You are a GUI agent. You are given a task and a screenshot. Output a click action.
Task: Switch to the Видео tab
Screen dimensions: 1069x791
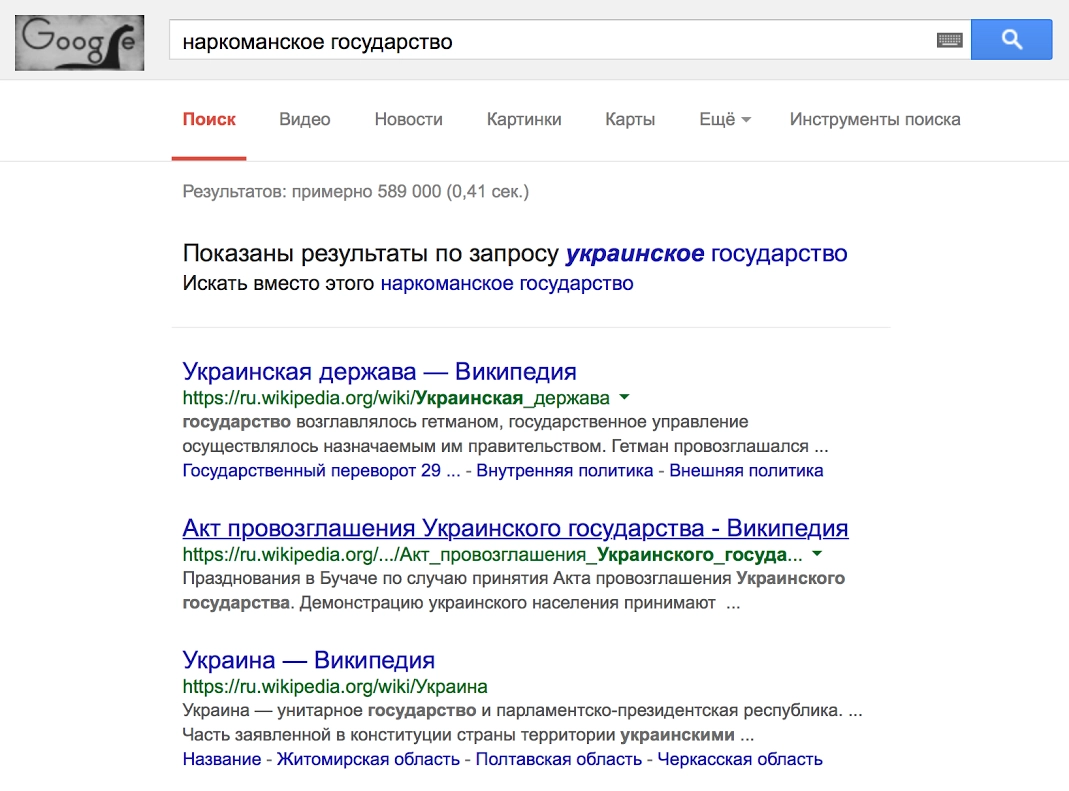coord(305,119)
